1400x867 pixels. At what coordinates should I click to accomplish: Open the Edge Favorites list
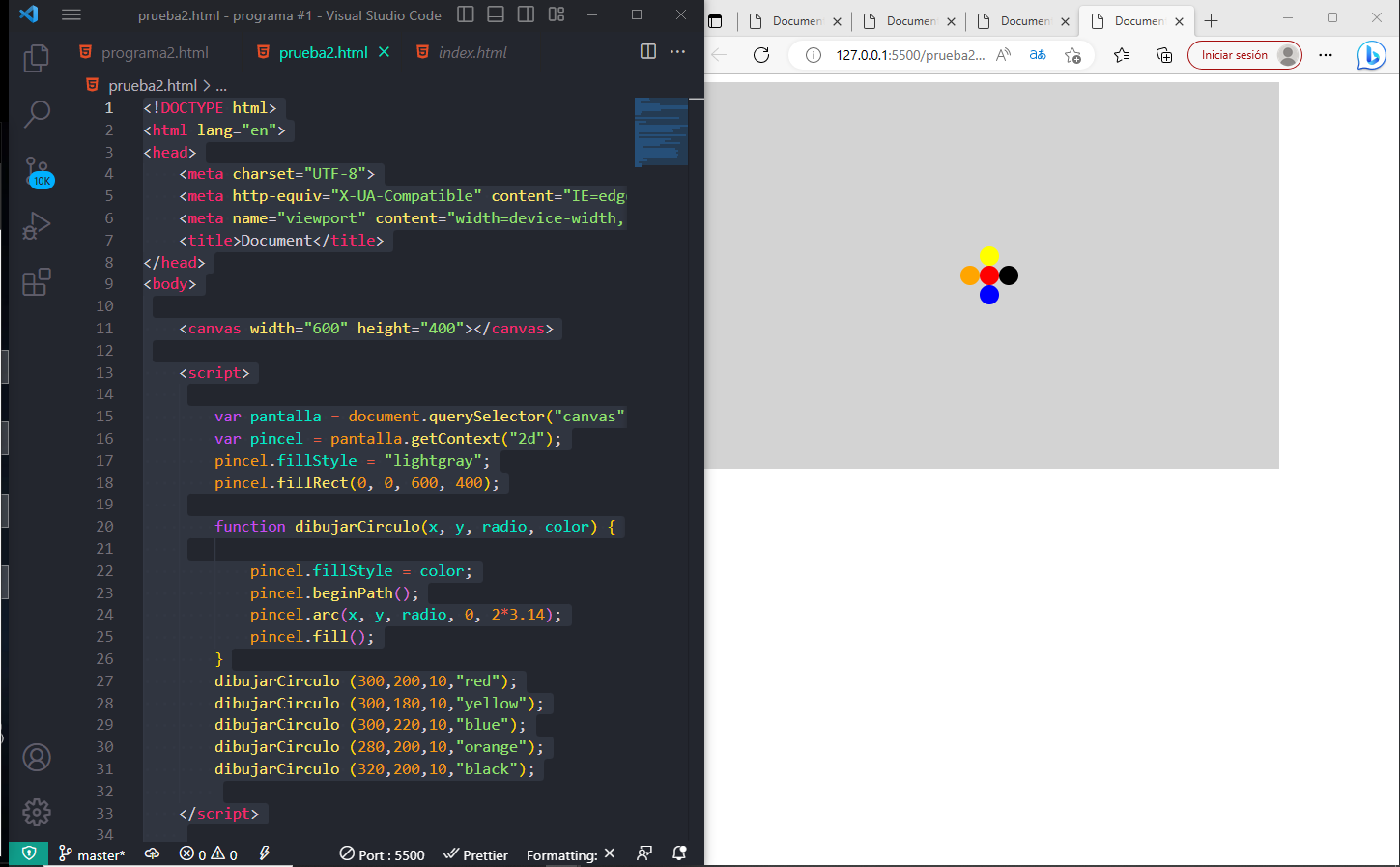(x=1122, y=55)
